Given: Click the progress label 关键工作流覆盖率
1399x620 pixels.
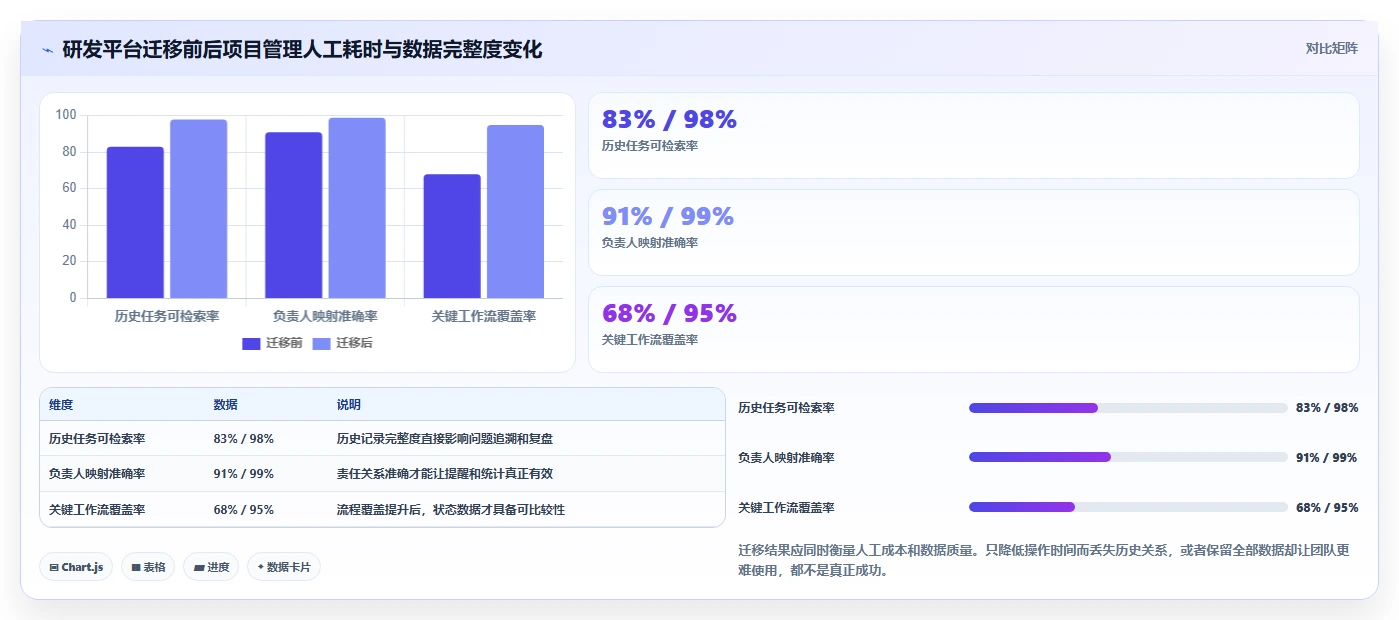Looking at the screenshot, I should point(786,507).
